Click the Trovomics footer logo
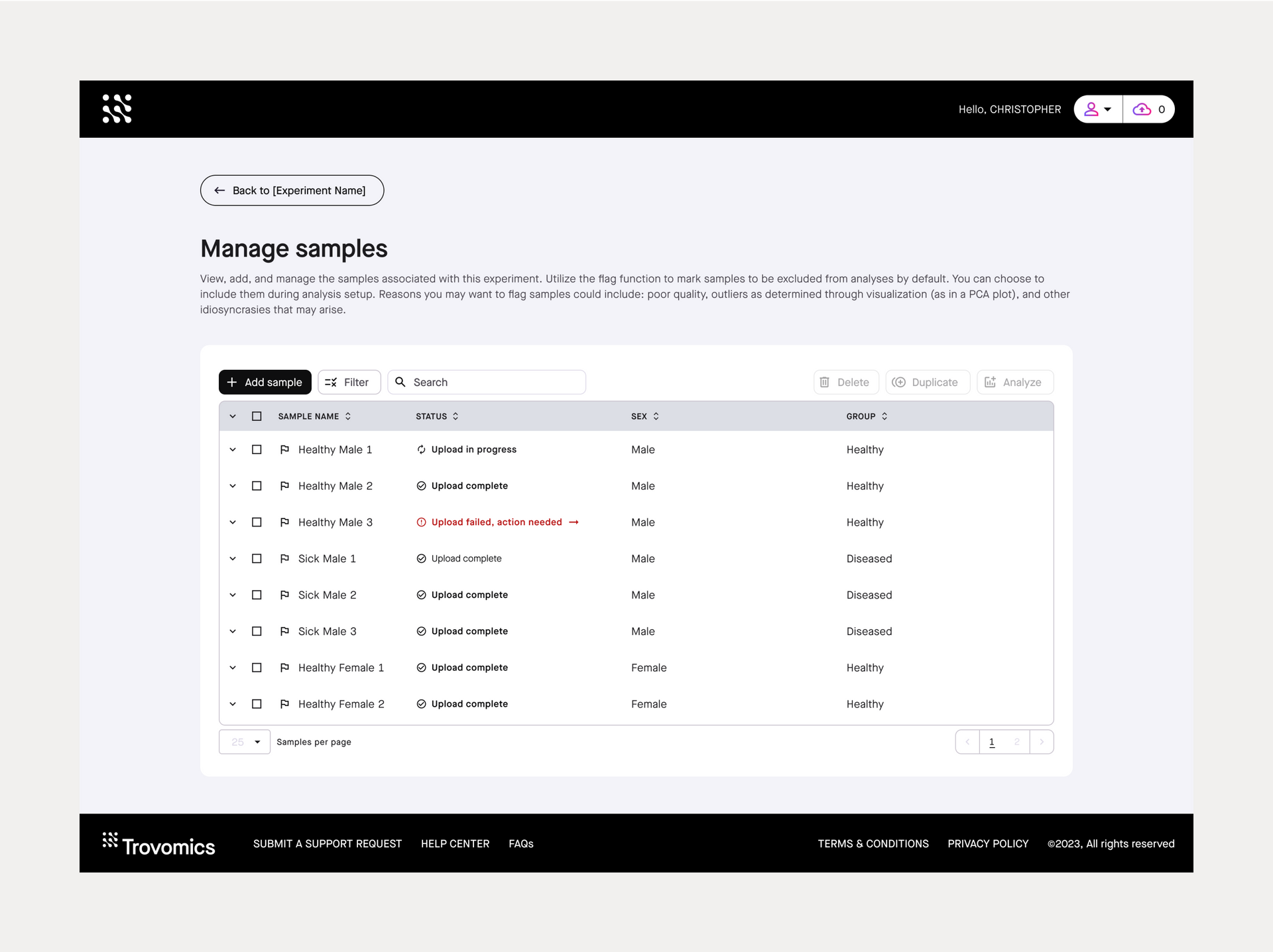 tap(158, 843)
